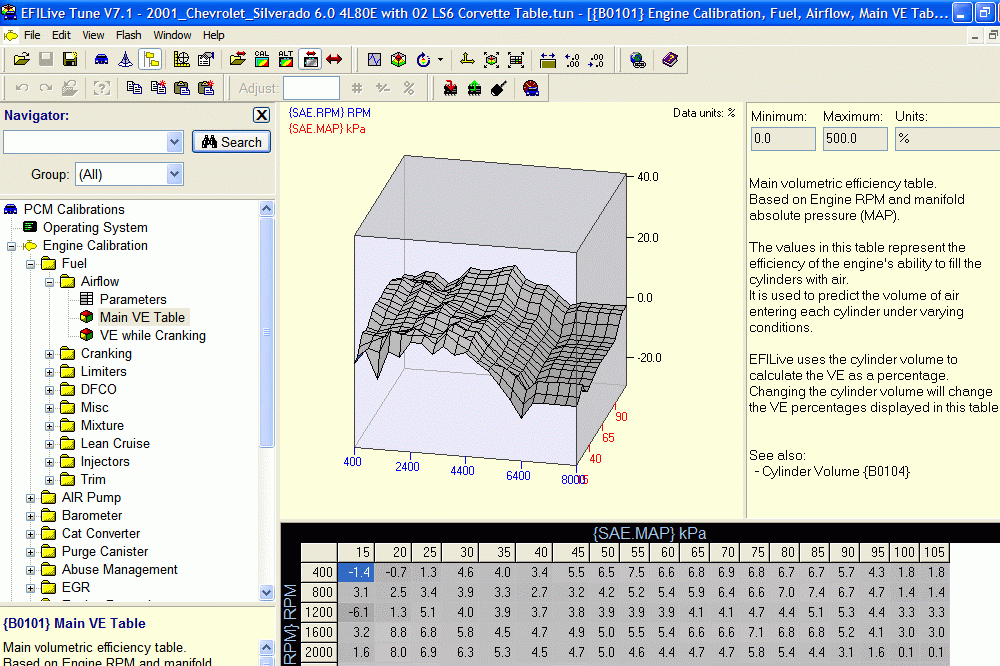The width and height of the screenshot is (1000, 666).
Task: Click the blue car icon in toolbar
Action: pyautogui.click(x=101, y=60)
